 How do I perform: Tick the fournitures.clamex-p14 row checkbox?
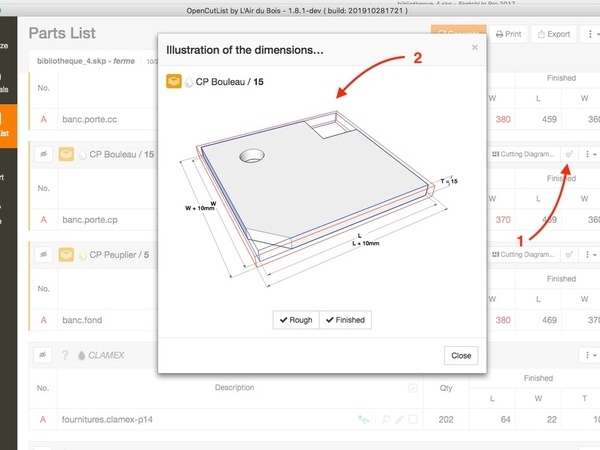(413, 420)
